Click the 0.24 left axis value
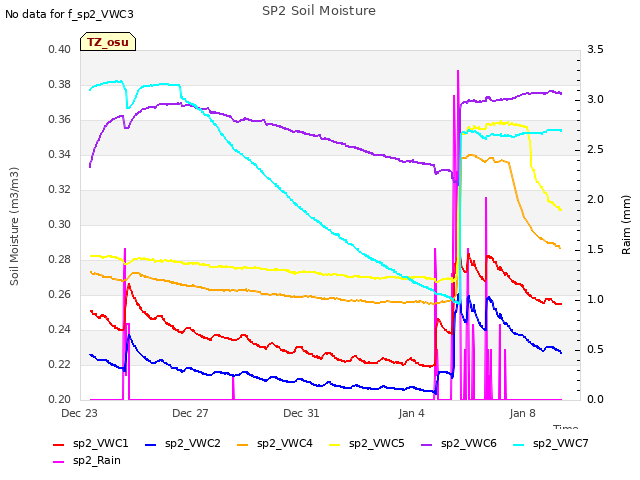The image size is (640, 480). coord(60,329)
